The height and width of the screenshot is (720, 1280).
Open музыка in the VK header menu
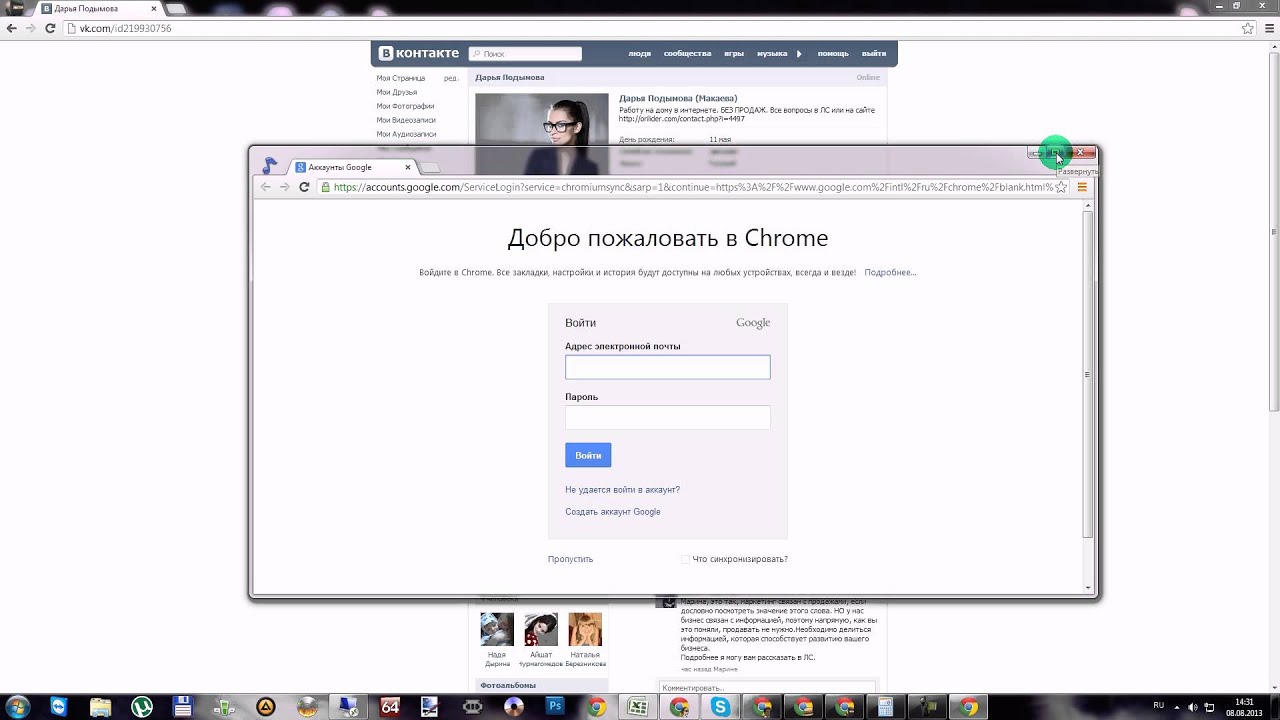click(x=772, y=53)
